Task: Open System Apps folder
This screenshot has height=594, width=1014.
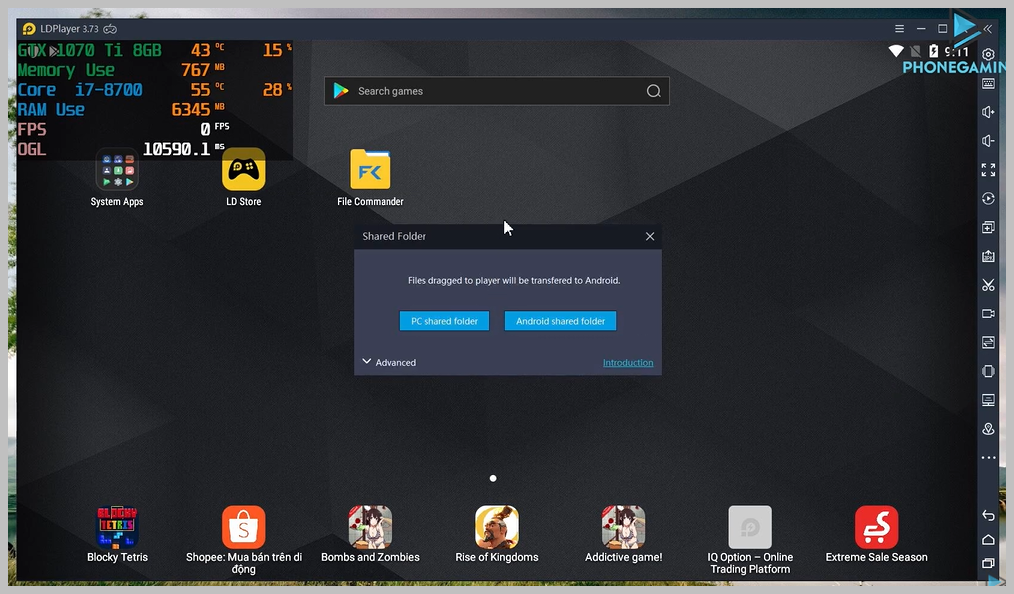Action: click(x=117, y=178)
